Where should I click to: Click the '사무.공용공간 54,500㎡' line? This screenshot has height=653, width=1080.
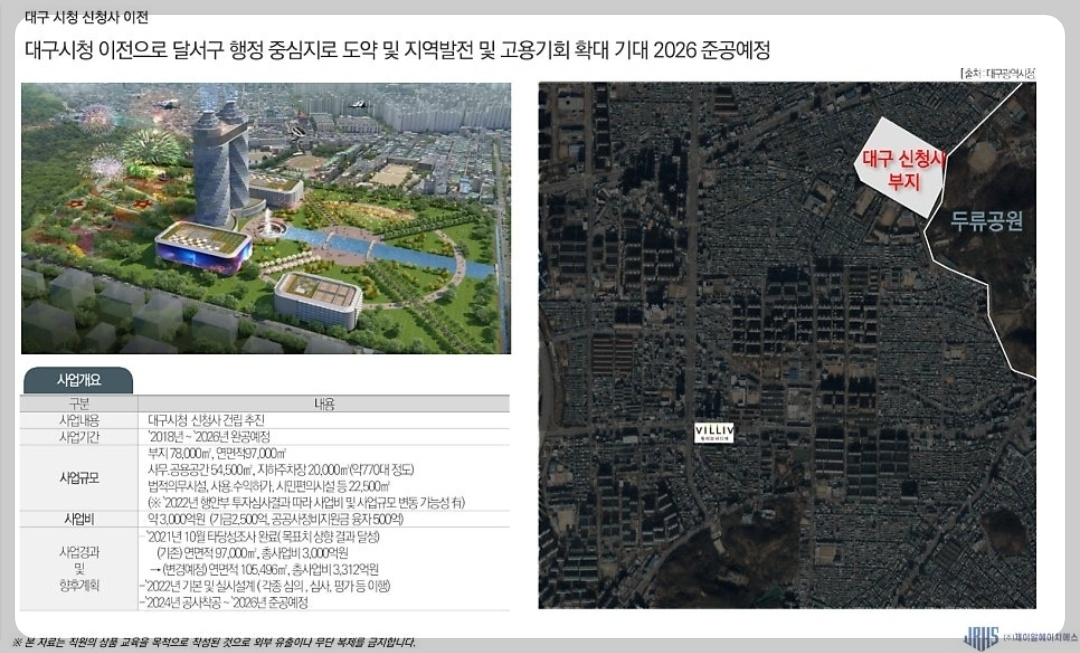pos(281,470)
